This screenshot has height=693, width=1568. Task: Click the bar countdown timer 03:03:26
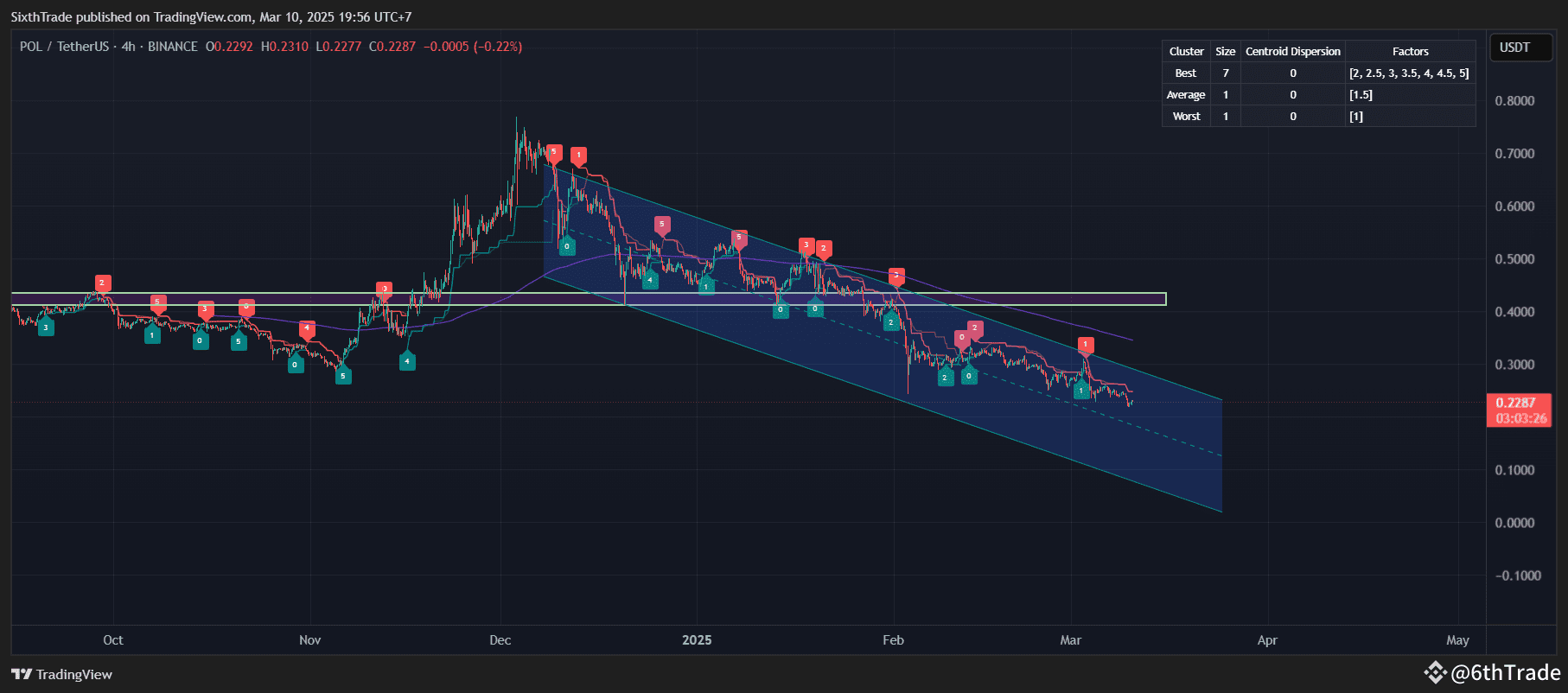coord(1520,418)
